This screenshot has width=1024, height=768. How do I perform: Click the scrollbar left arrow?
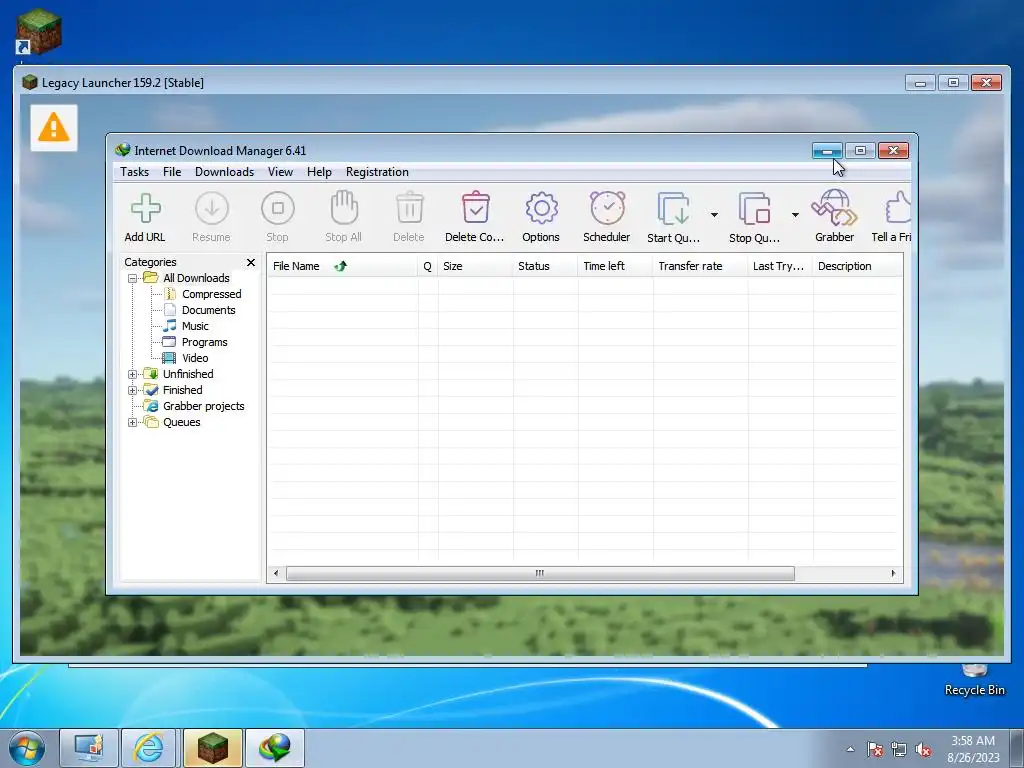pos(276,573)
